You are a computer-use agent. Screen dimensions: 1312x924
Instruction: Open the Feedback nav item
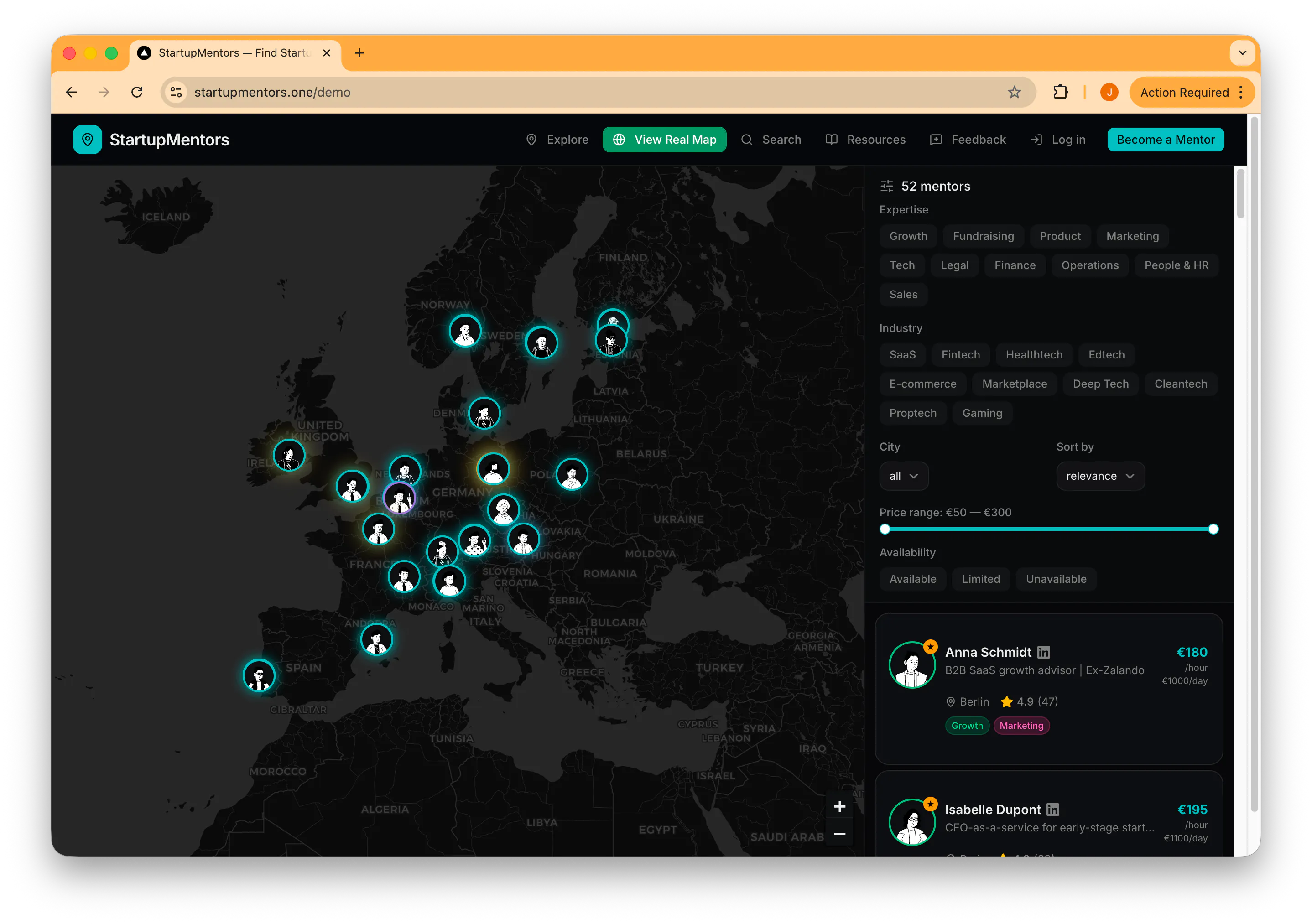968,140
